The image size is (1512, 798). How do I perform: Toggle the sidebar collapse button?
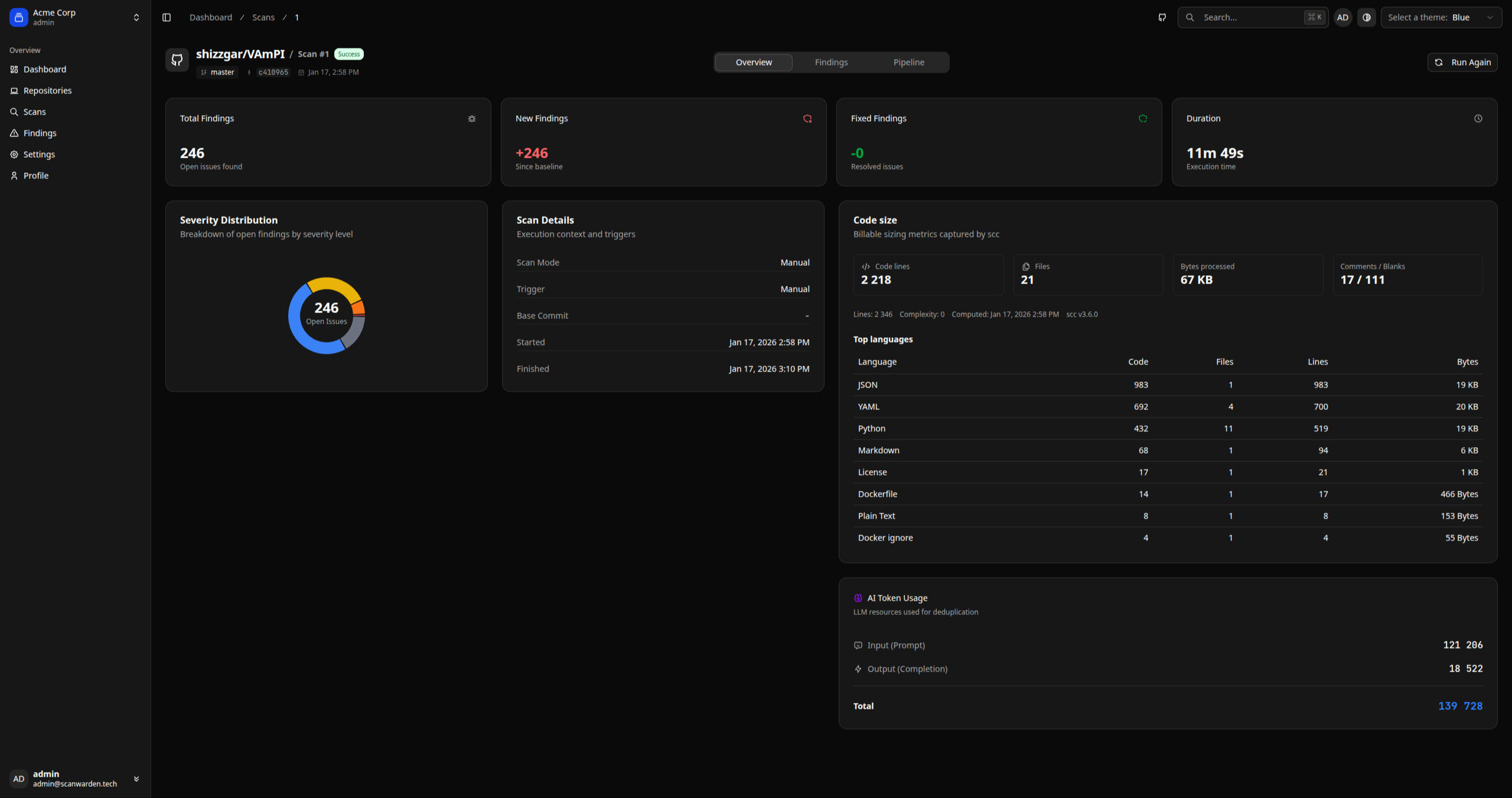(167, 17)
